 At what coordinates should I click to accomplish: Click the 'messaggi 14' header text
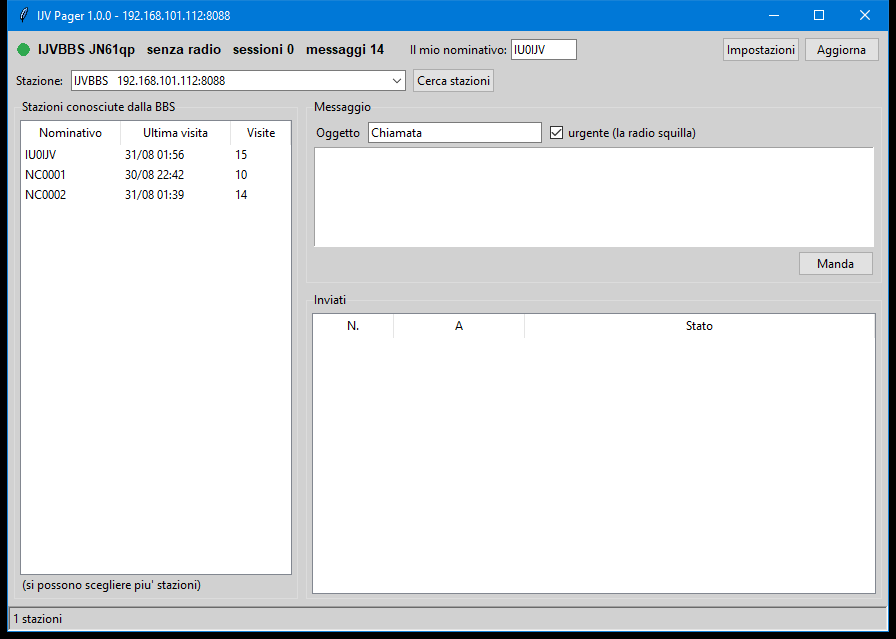[345, 50]
